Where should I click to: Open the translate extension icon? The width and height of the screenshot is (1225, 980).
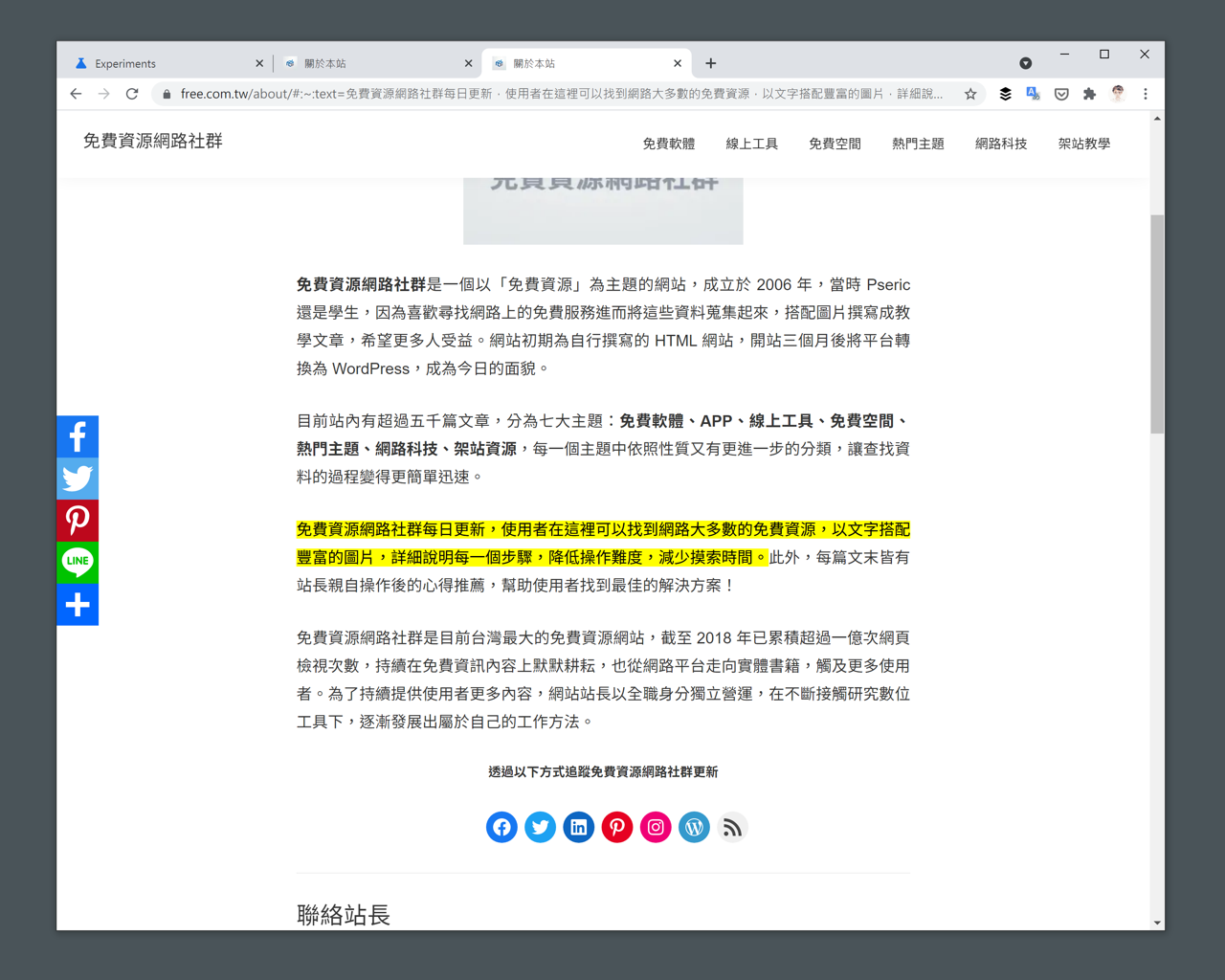(x=1033, y=94)
